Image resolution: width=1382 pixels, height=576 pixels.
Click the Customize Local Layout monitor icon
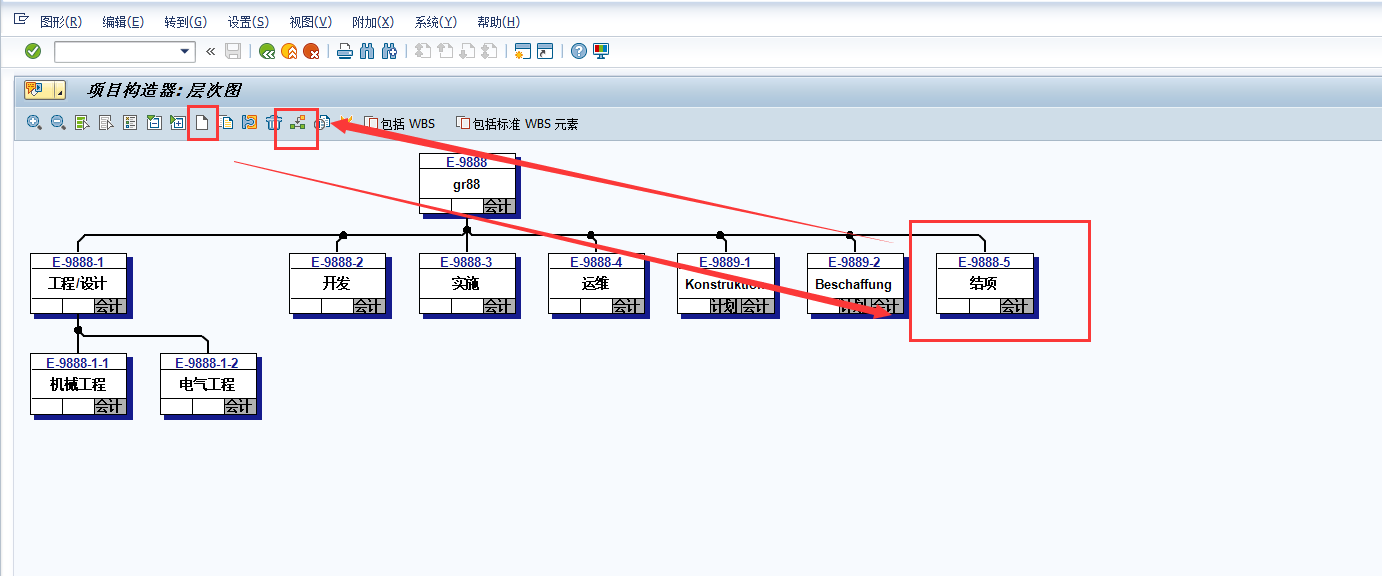tap(601, 51)
